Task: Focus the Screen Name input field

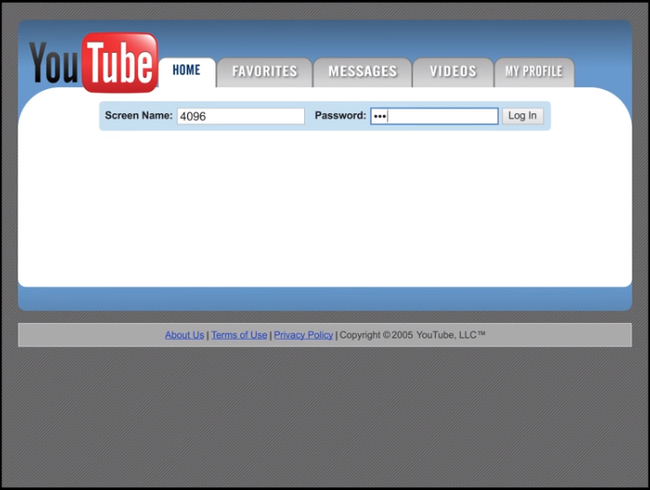Action: [241, 116]
